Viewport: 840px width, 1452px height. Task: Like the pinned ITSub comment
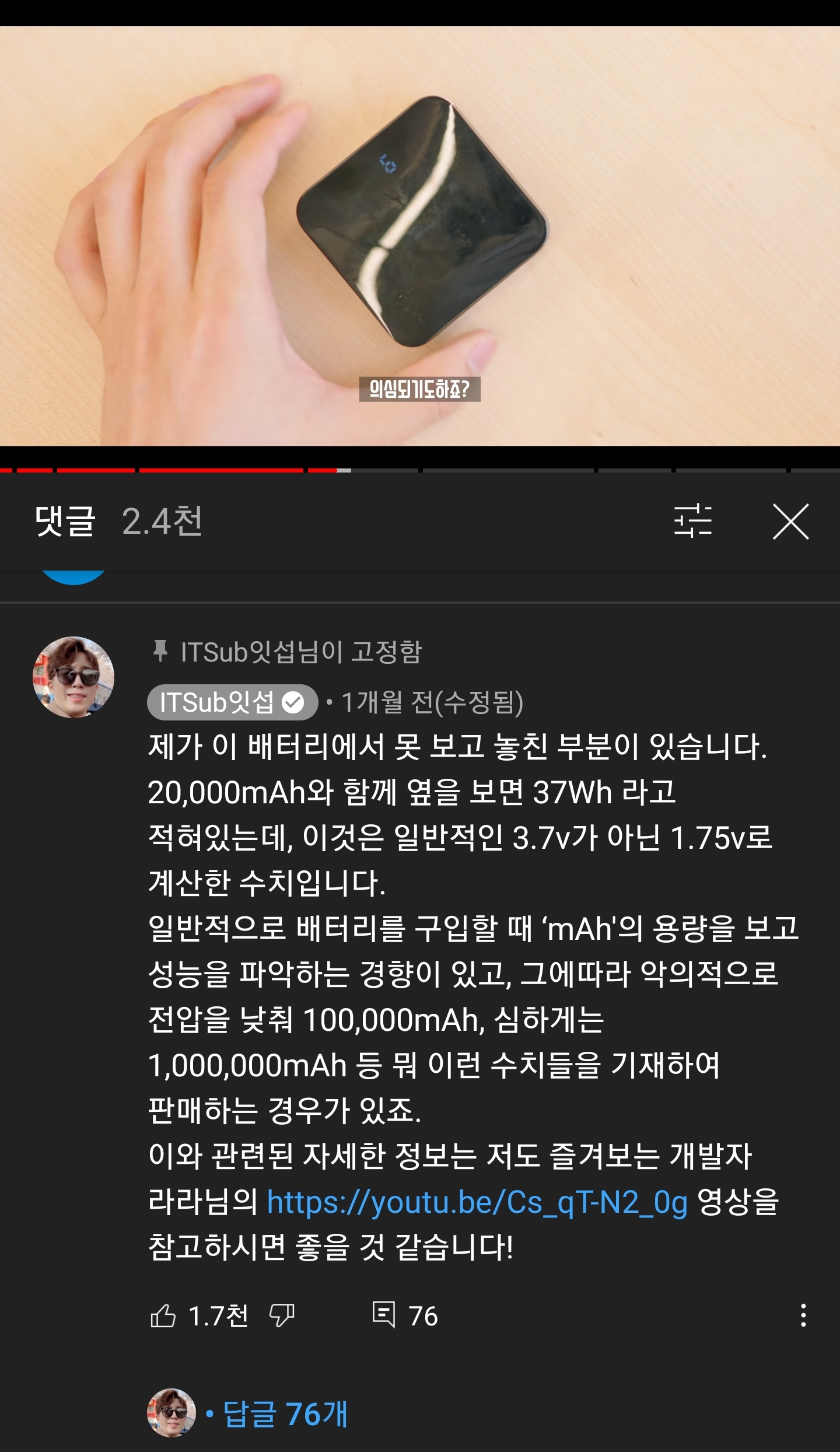click(163, 1316)
